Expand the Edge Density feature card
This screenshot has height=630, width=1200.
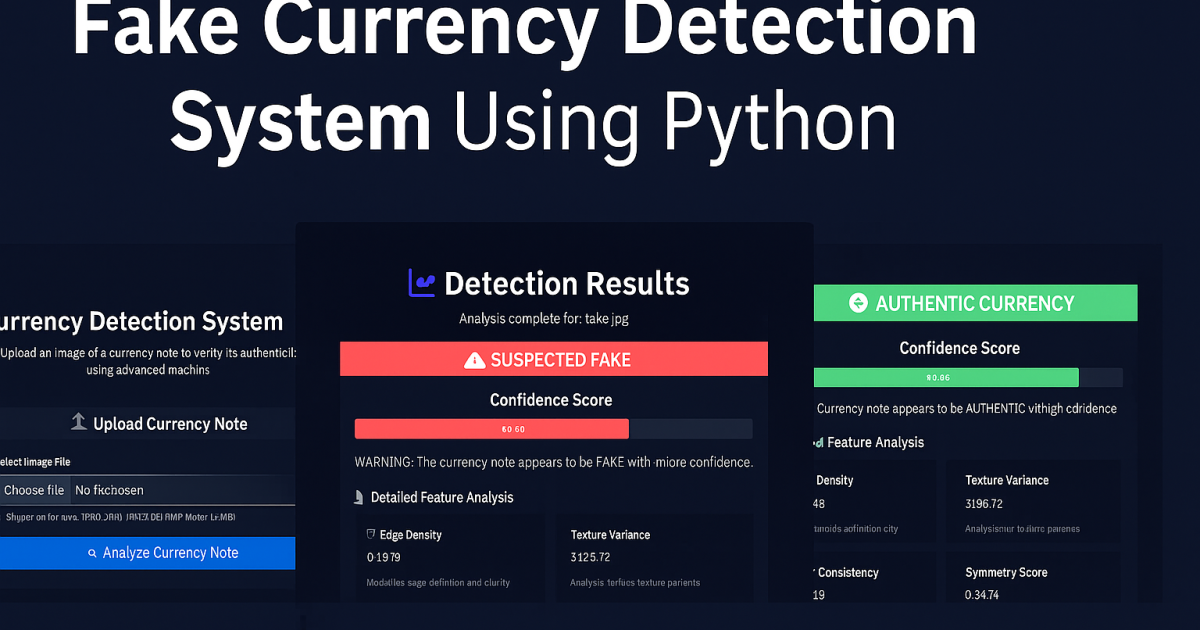pyautogui.click(x=450, y=555)
